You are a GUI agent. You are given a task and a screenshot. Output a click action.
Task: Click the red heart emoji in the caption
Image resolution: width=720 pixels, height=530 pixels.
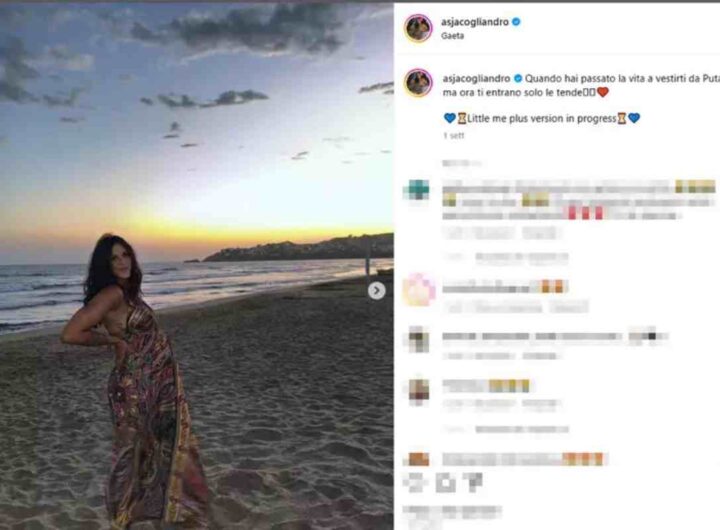pyautogui.click(x=602, y=92)
